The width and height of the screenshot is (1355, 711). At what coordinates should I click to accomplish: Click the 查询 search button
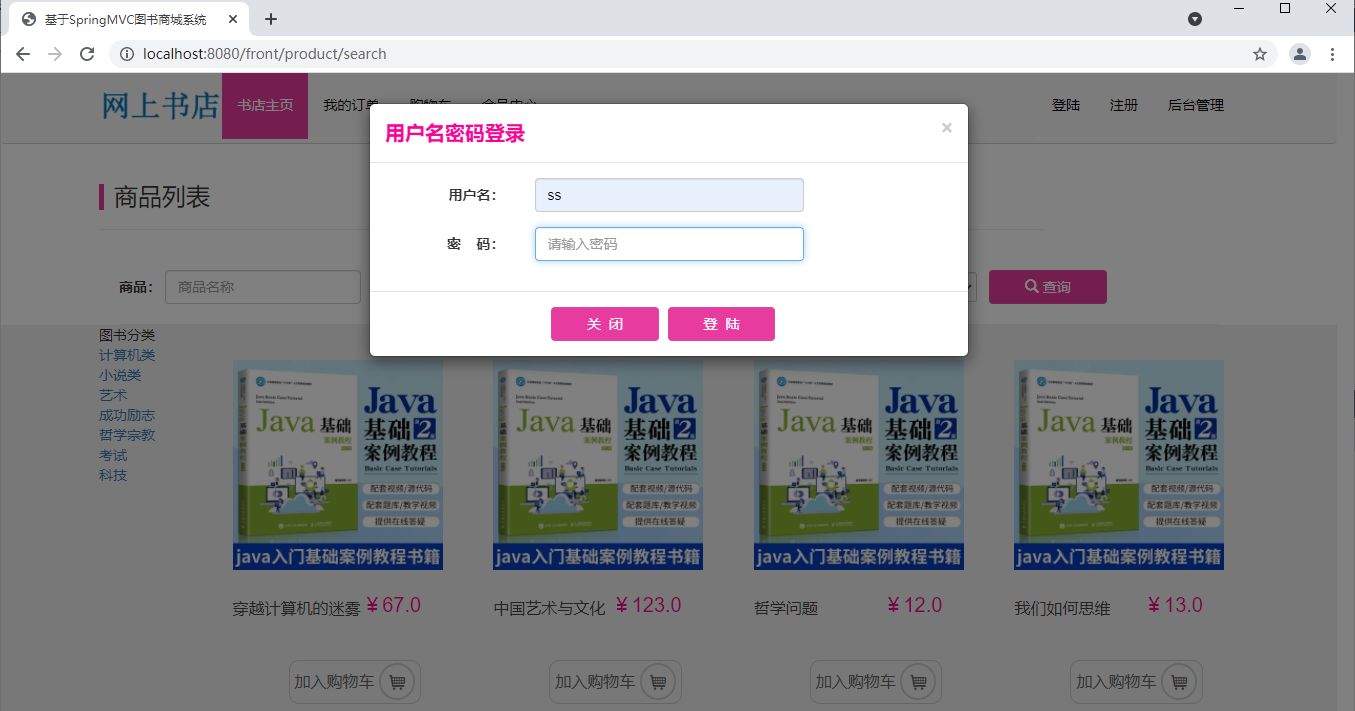pos(1047,287)
